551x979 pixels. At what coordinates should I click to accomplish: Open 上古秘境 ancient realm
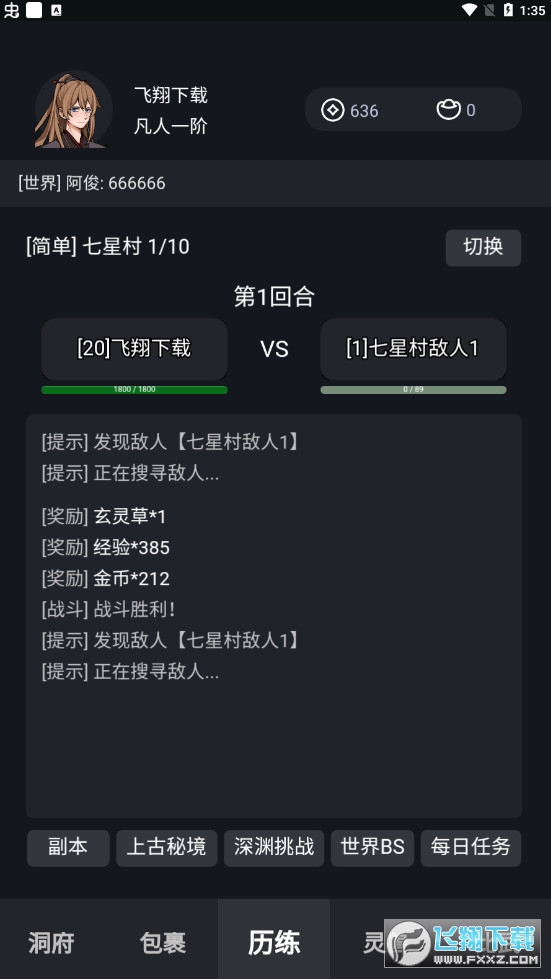click(167, 847)
